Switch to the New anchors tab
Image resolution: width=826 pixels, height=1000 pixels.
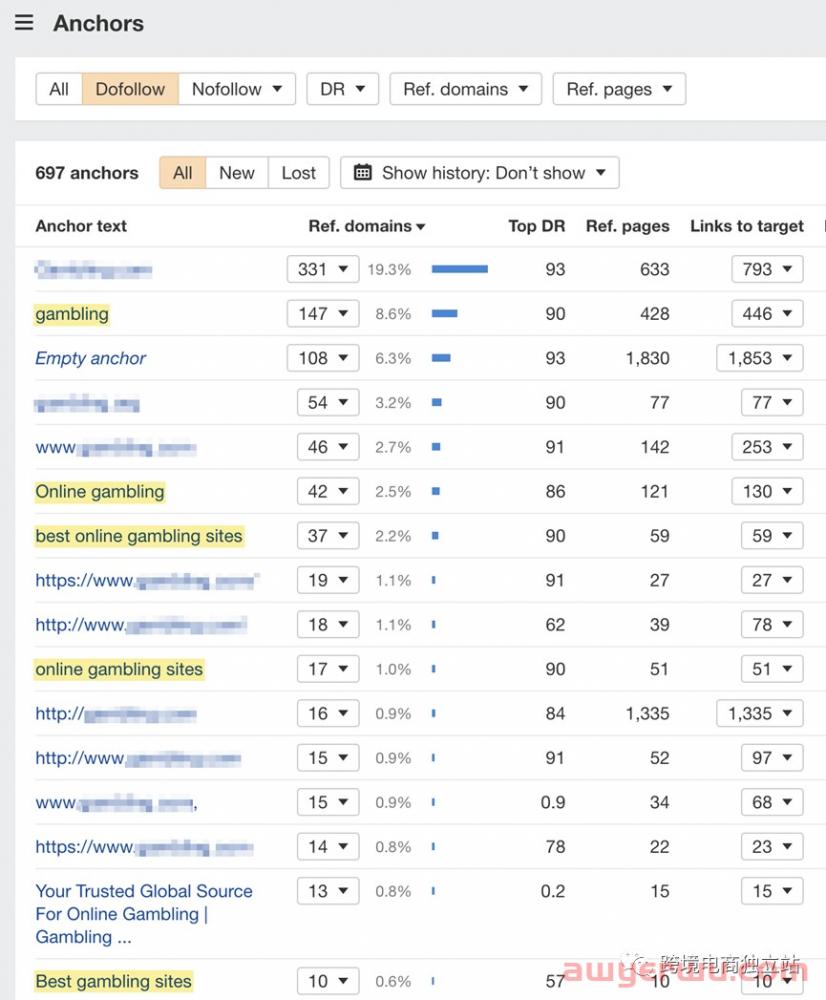tap(237, 173)
